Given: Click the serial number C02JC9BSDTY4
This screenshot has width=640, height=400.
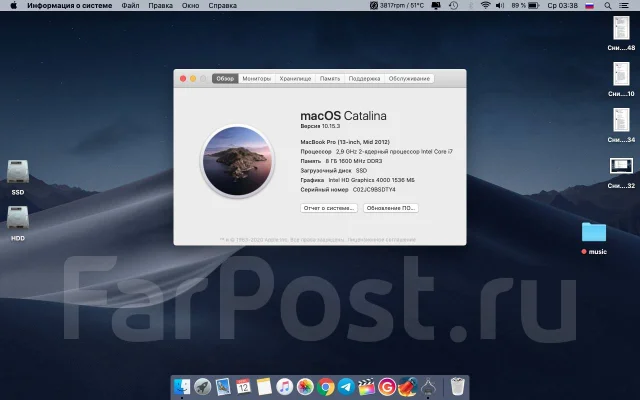Looking at the screenshot, I should pos(374,190).
